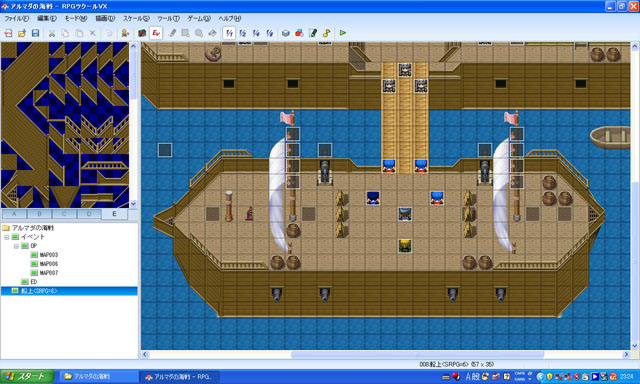Viewport: 640px width, 384px height.
Task: Click the rowboat tile on the water
Action: tap(611, 137)
